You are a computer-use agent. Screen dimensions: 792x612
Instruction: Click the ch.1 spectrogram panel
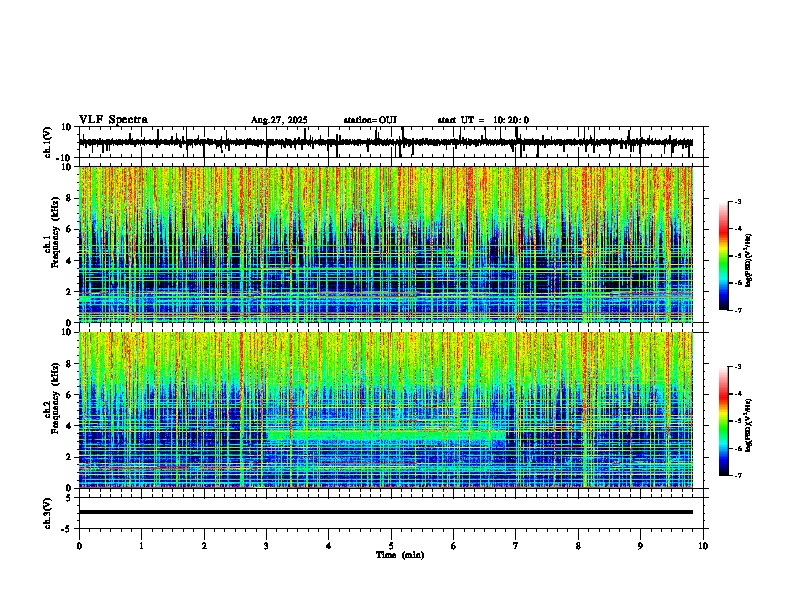coord(386,244)
